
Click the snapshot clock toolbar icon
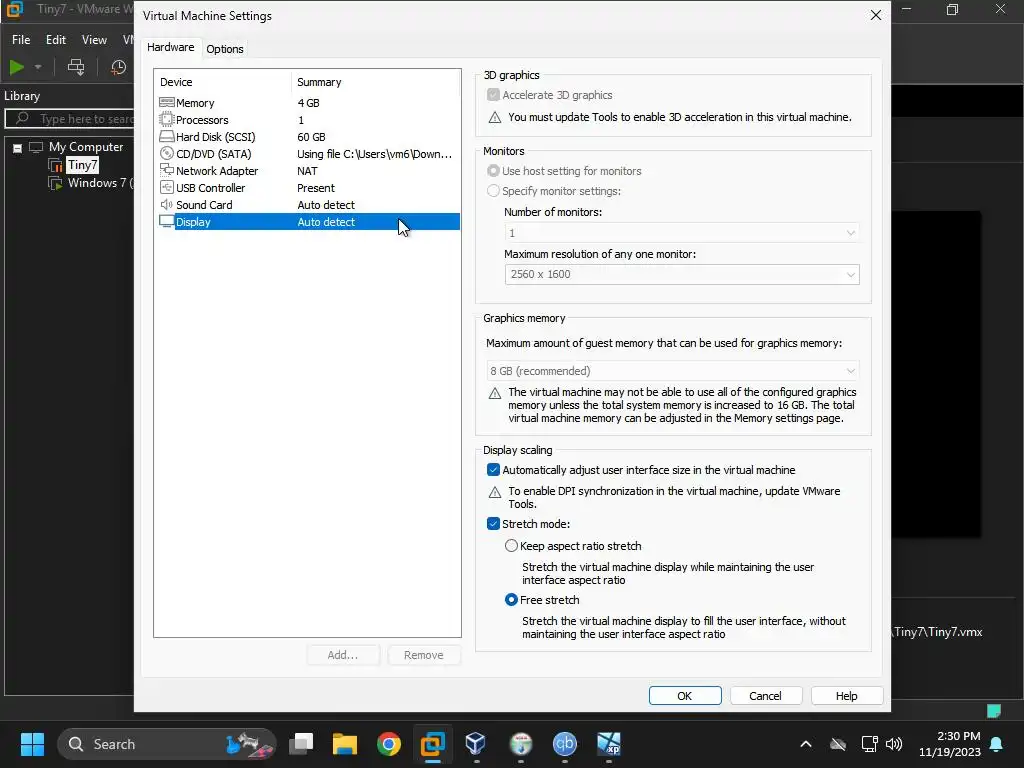pyautogui.click(x=118, y=67)
